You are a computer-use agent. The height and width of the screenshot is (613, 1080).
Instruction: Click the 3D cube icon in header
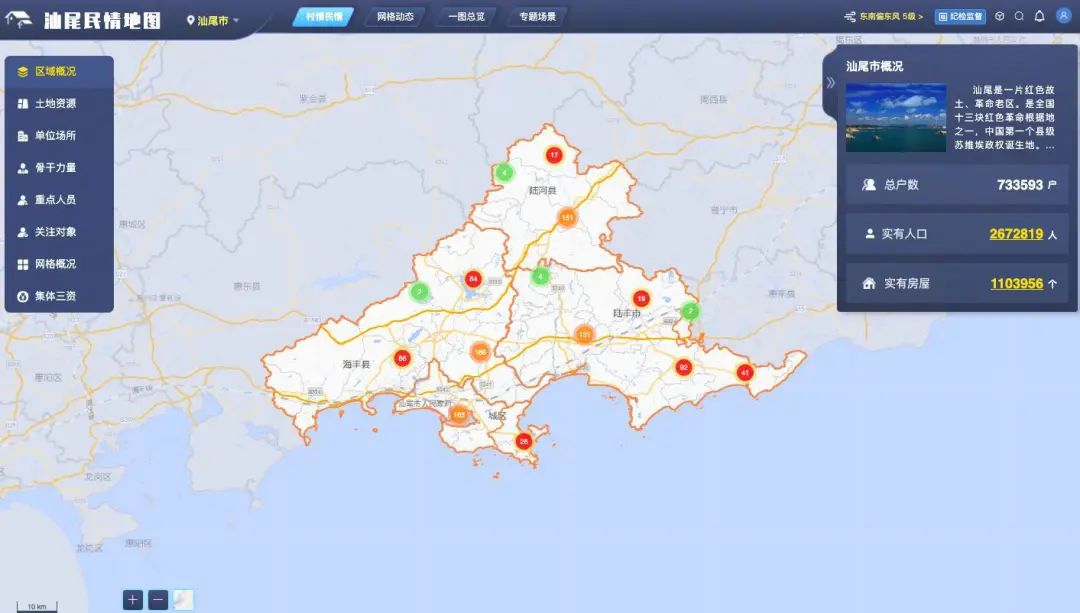click(x=999, y=16)
